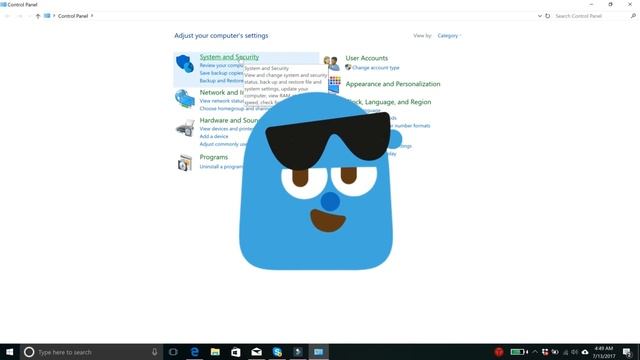Open the Action Center notifications icon
The width and height of the screenshot is (640, 360).
627,352
